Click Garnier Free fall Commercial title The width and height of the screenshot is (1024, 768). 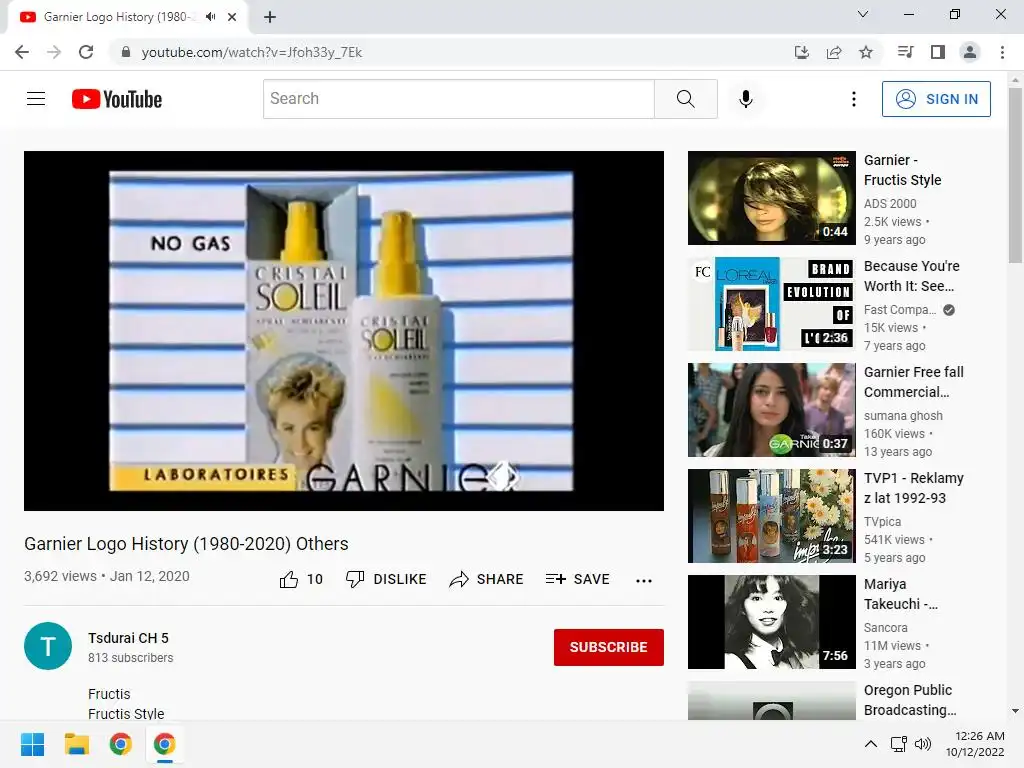914,382
